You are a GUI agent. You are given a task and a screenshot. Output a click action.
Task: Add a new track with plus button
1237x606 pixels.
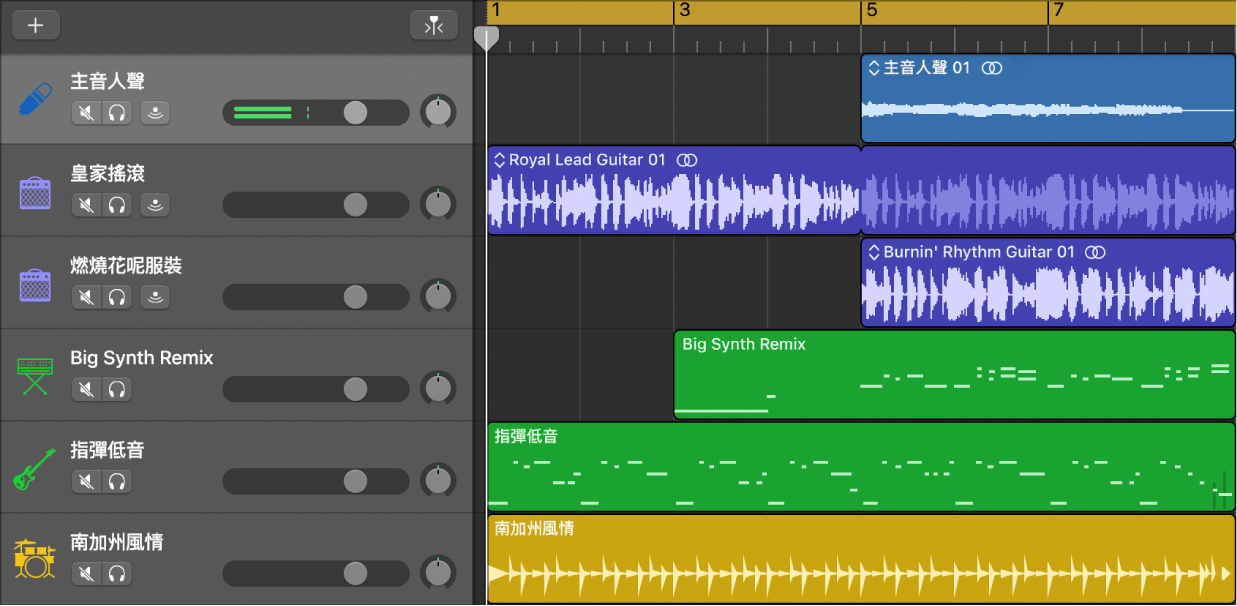(x=35, y=26)
